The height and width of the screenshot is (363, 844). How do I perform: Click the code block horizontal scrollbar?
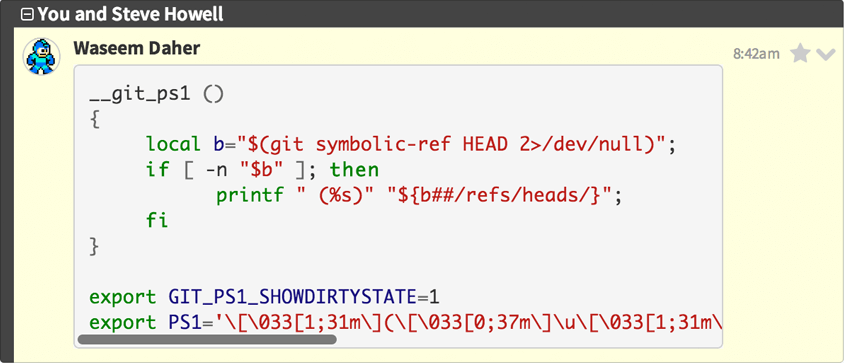click(x=207, y=339)
